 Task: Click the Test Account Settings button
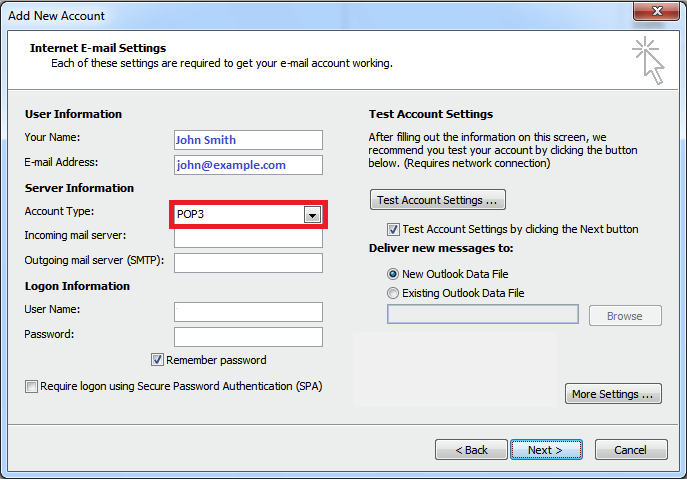[x=438, y=200]
